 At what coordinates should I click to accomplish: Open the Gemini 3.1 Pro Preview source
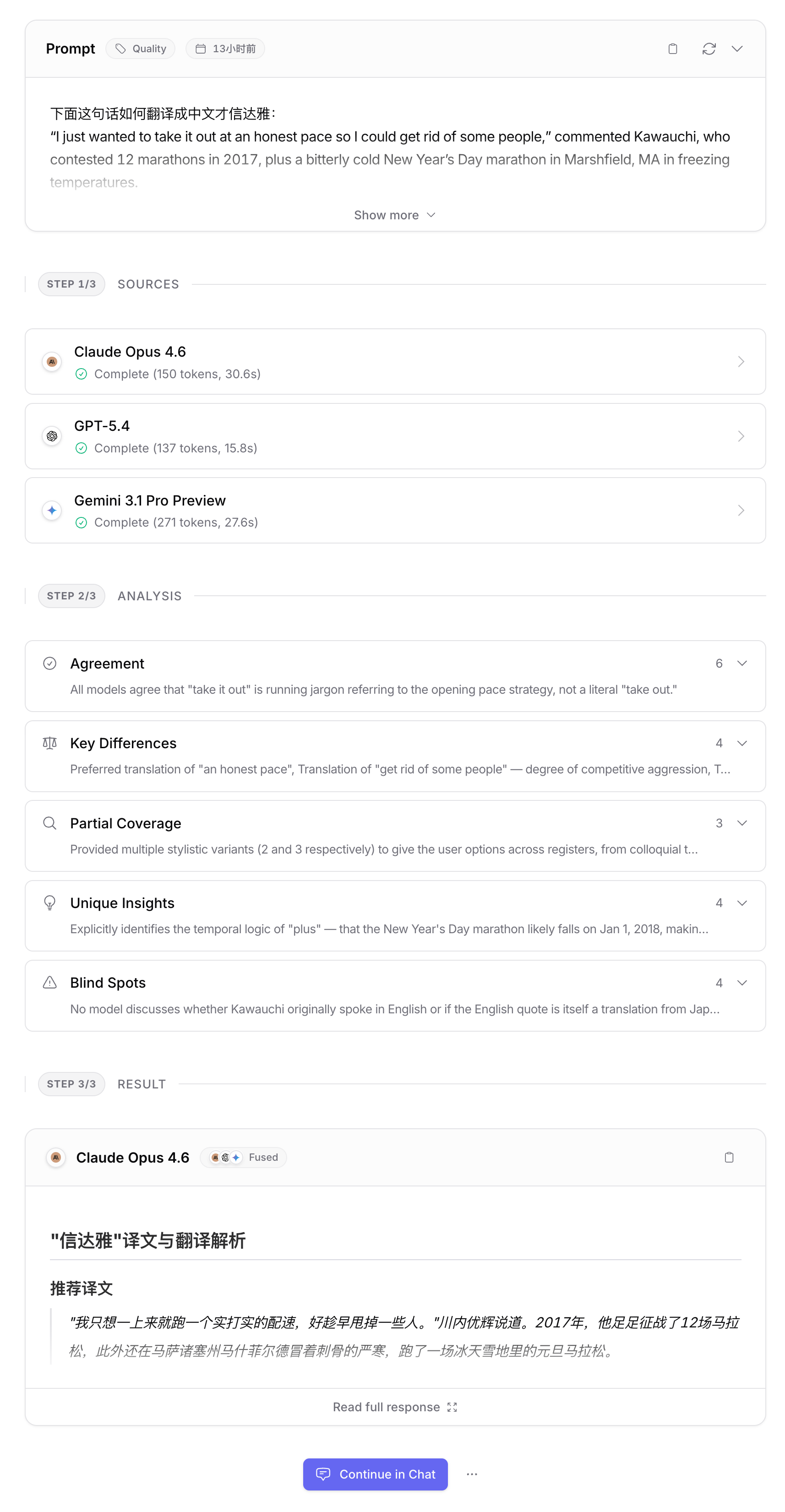[x=394, y=510]
